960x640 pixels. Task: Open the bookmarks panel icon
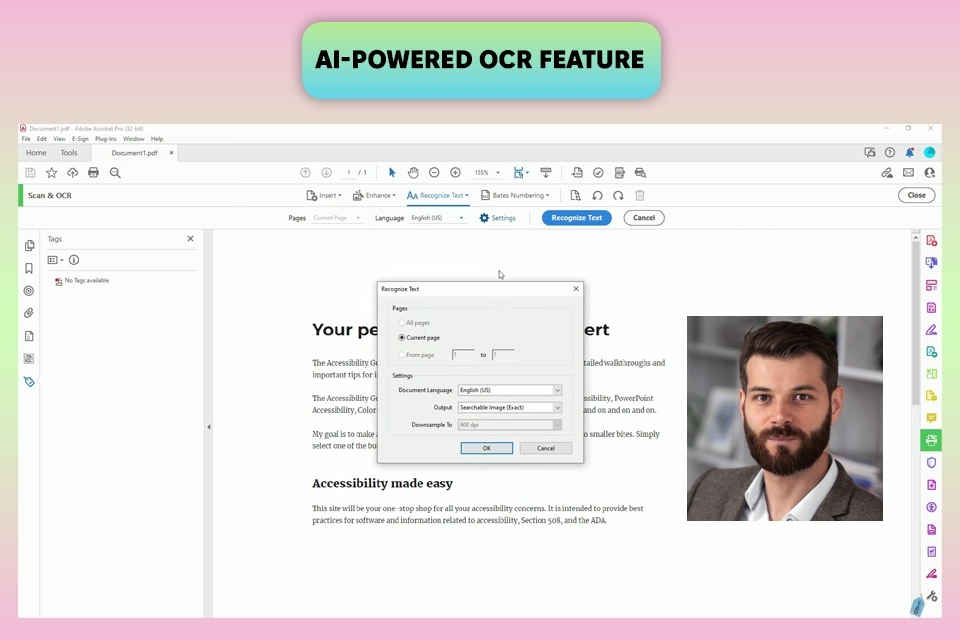click(x=29, y=268)
